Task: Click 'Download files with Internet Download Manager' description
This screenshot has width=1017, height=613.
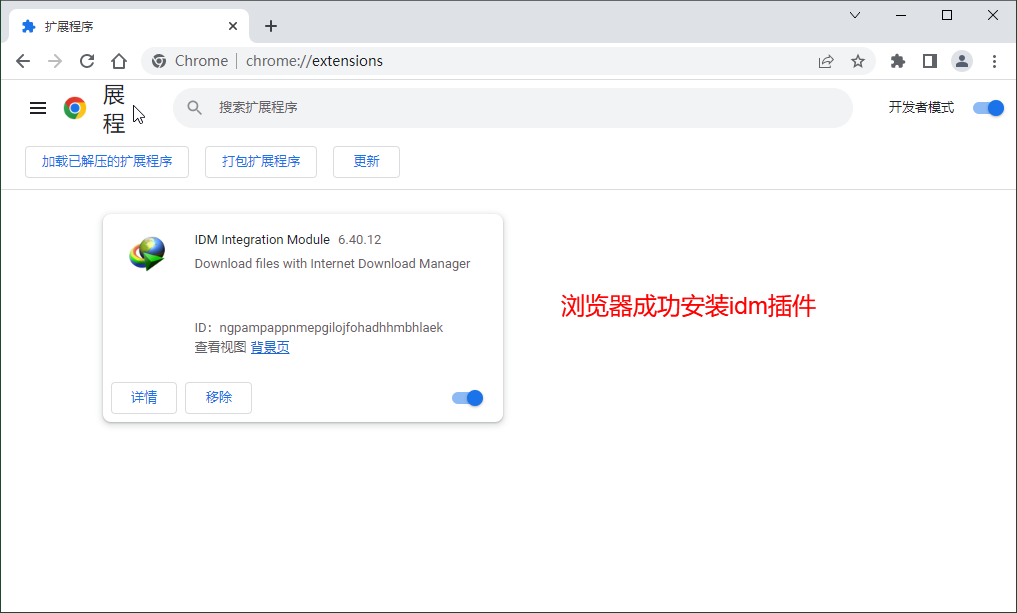Action: pos(332,264)
